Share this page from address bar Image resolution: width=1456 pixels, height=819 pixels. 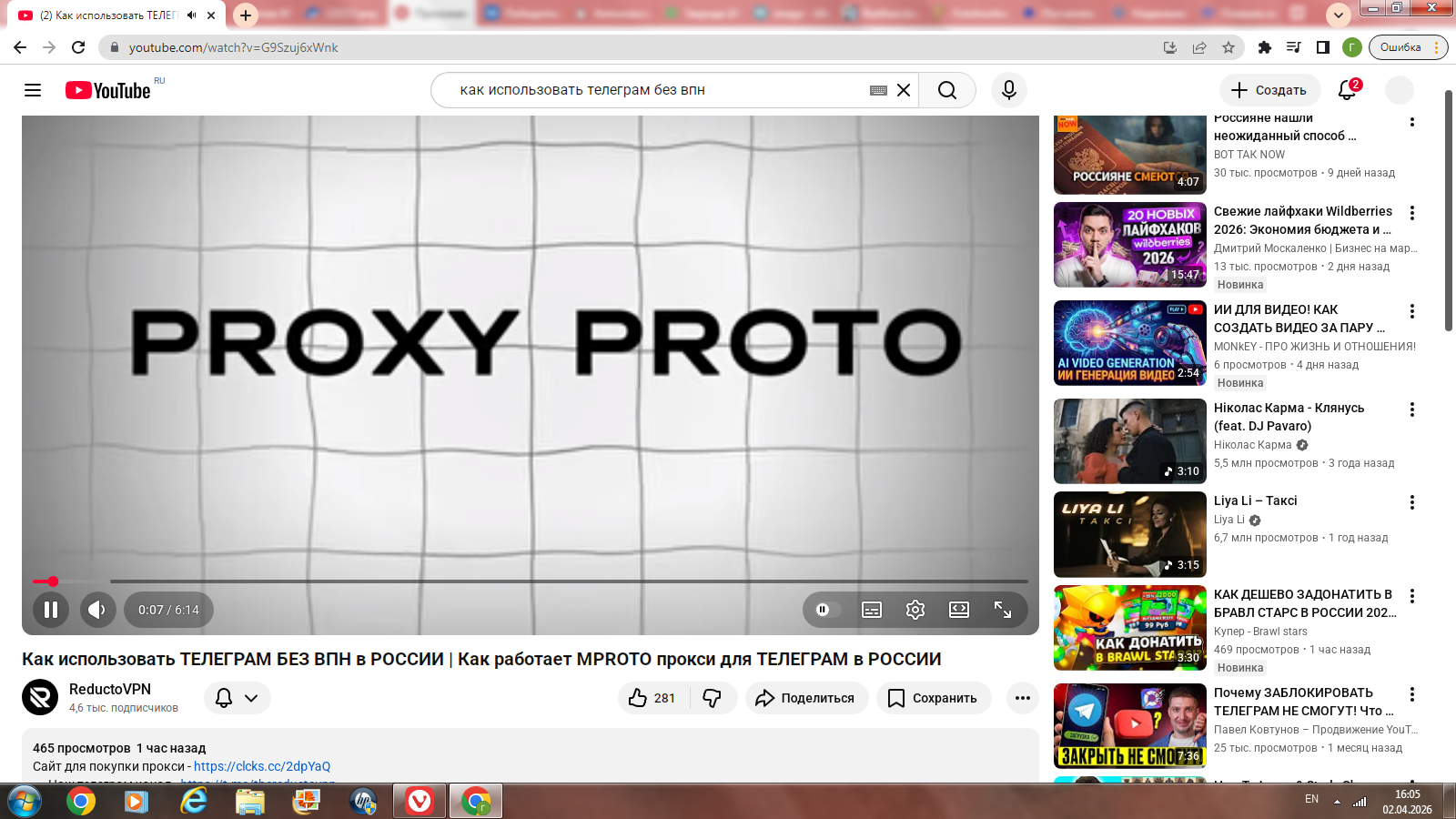(1199, 47)
